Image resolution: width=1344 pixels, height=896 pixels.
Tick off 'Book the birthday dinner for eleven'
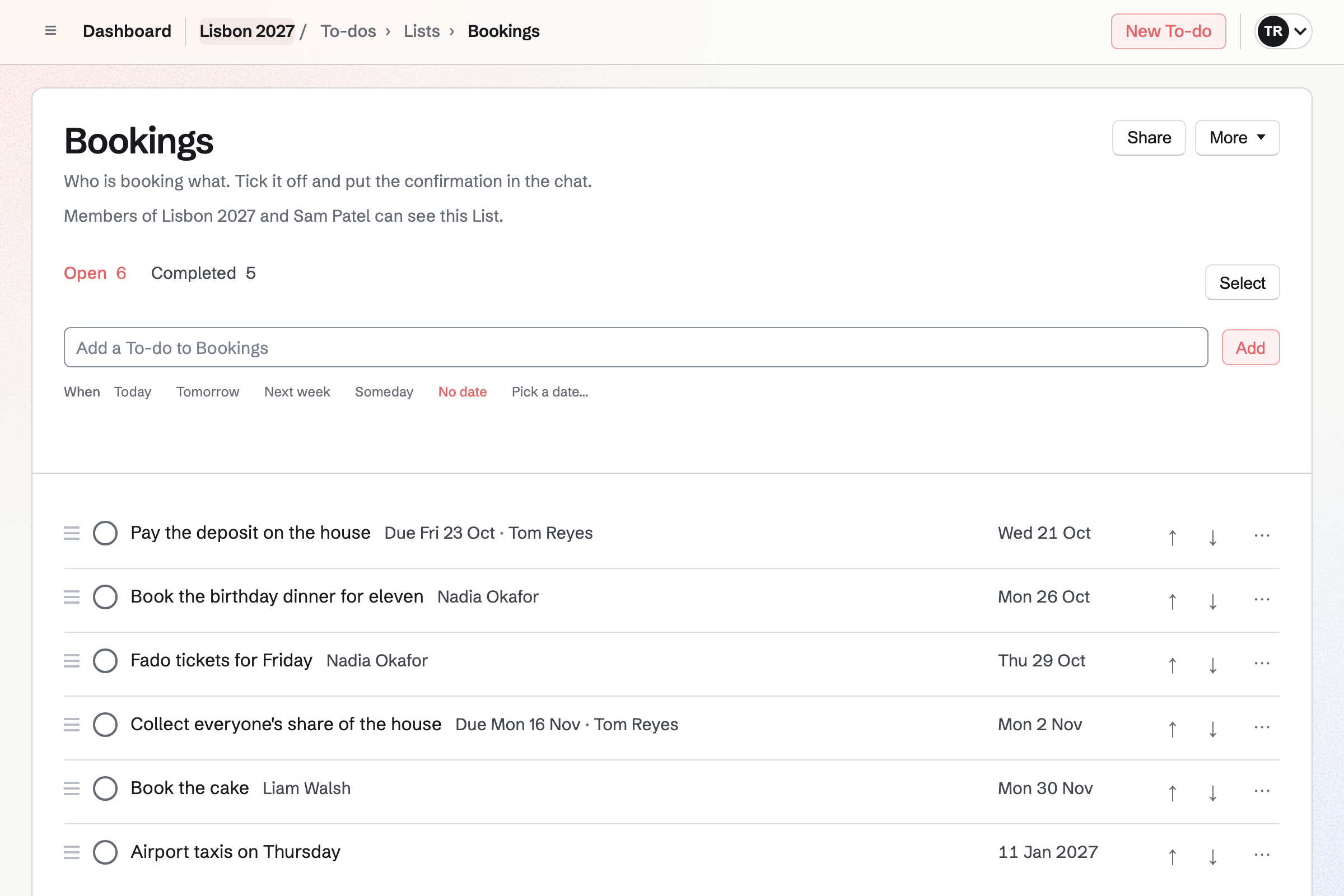(x=105, y=596)
